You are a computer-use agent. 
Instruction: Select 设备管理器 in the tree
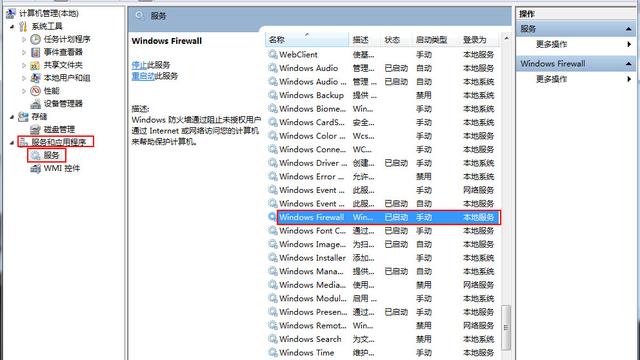63,104
